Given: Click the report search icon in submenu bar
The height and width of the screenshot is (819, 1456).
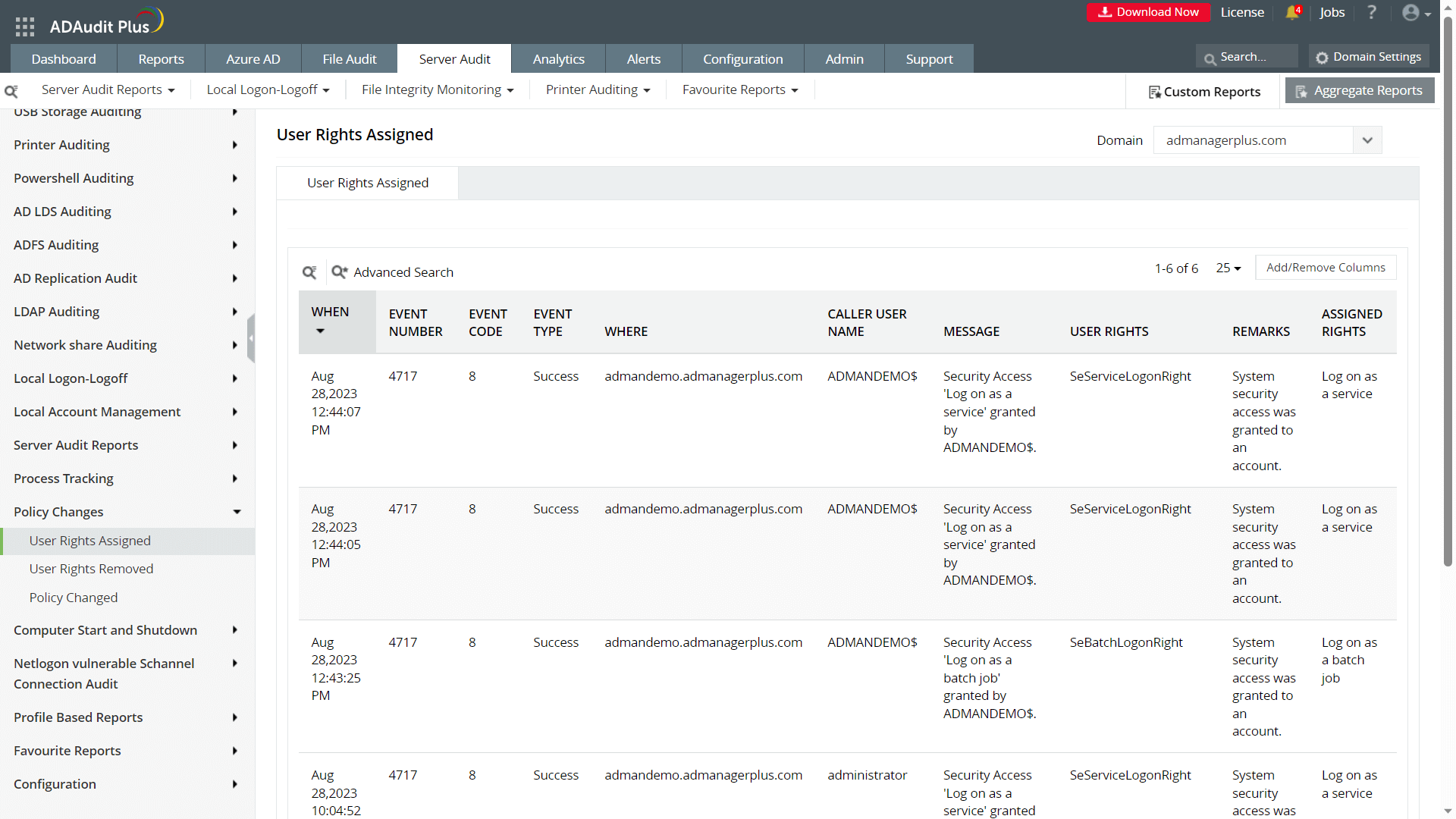Looking at the screenshot, I should [11, 91].
